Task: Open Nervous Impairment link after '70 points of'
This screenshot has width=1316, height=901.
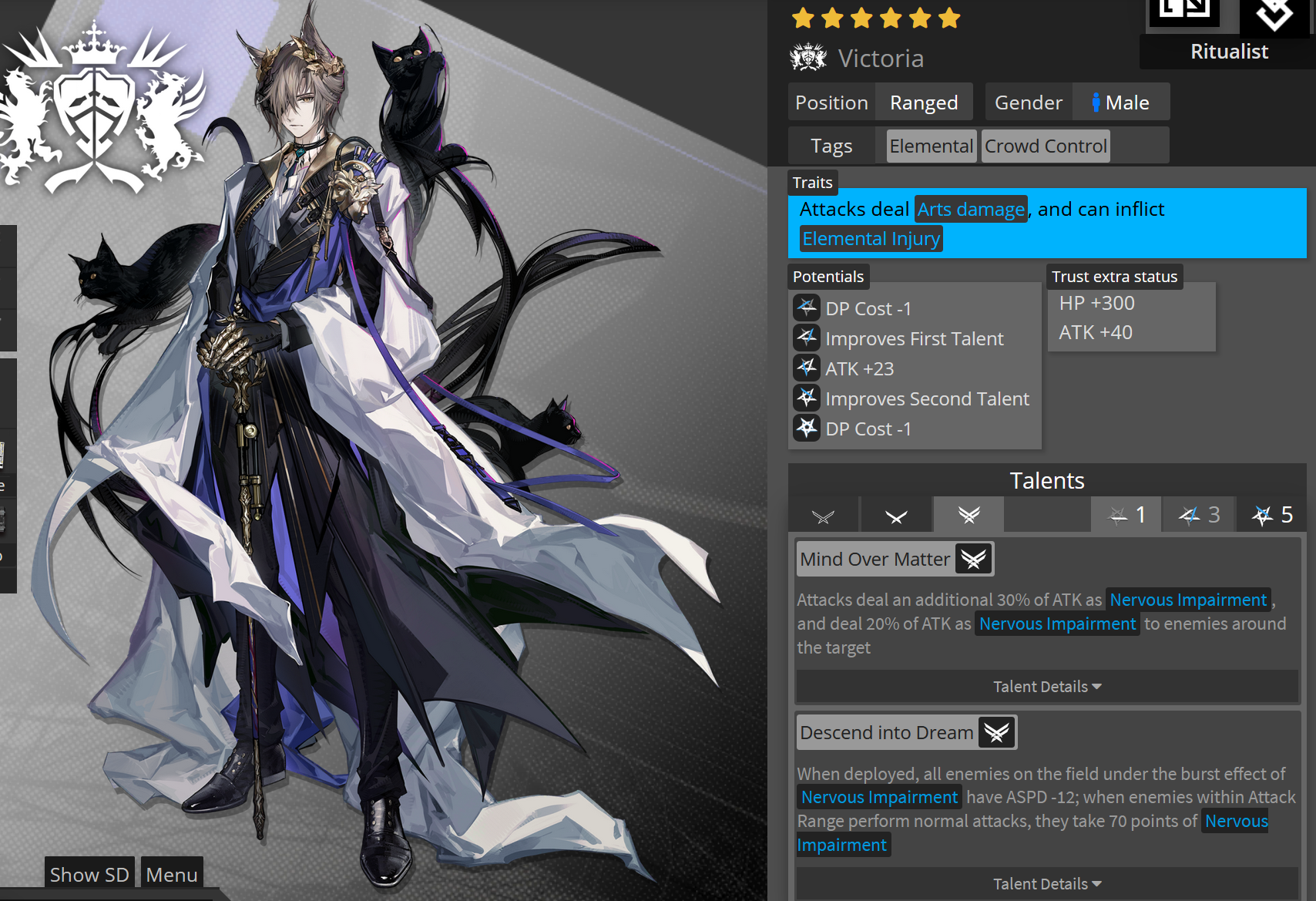Action: 1236,822
